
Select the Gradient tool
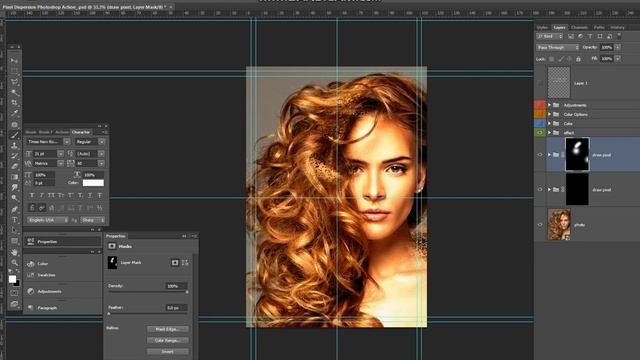coord(14,177)
